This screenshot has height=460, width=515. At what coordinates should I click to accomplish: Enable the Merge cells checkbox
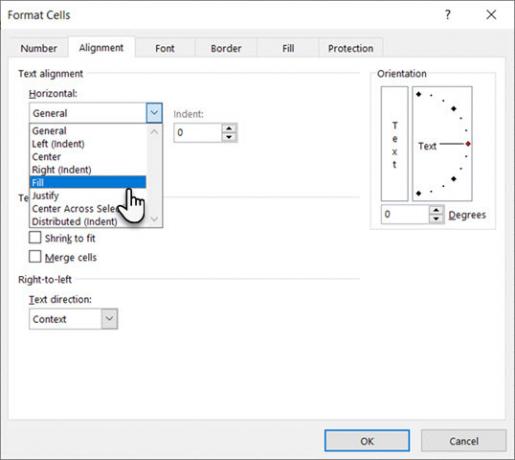pos(35,257)
